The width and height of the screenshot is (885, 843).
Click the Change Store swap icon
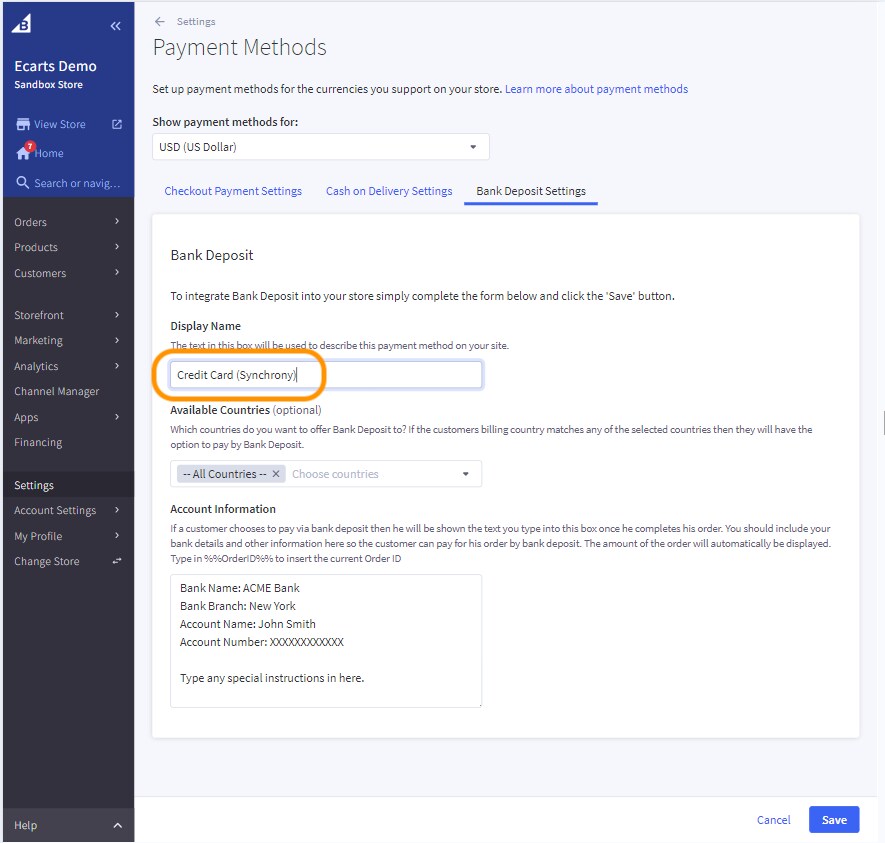pyautogui.click(x=117, y=561)
